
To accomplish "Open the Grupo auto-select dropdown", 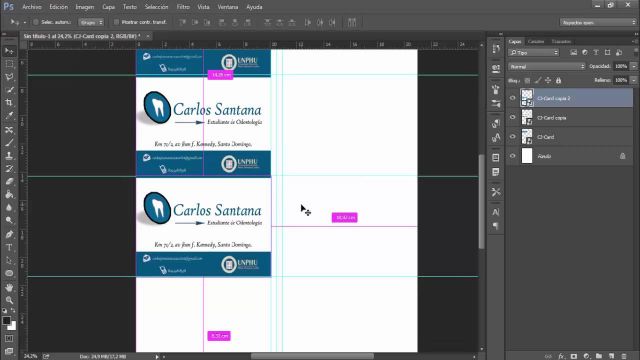I will 91,22.
